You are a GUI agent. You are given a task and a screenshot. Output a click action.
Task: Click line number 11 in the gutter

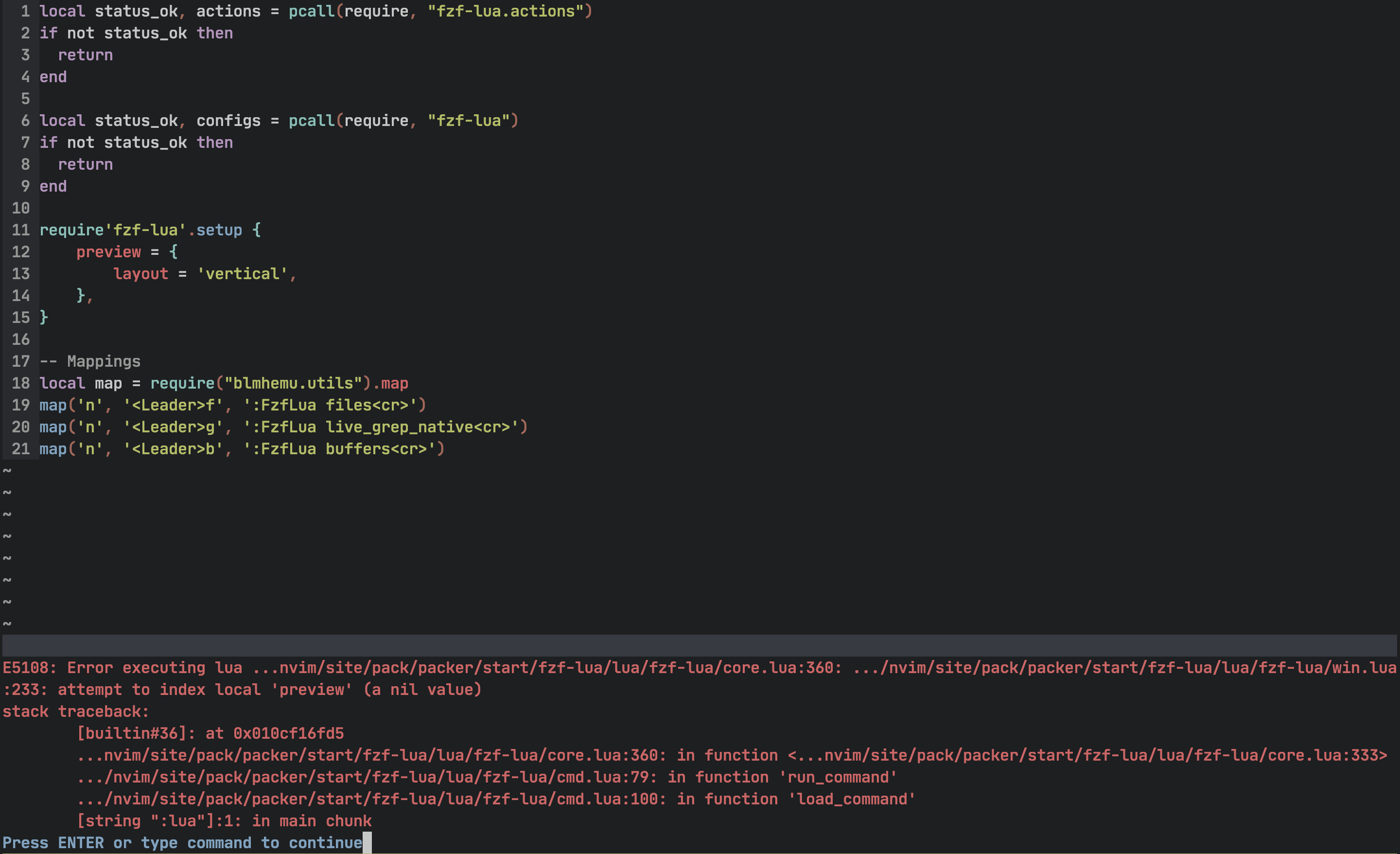(20, 230)
